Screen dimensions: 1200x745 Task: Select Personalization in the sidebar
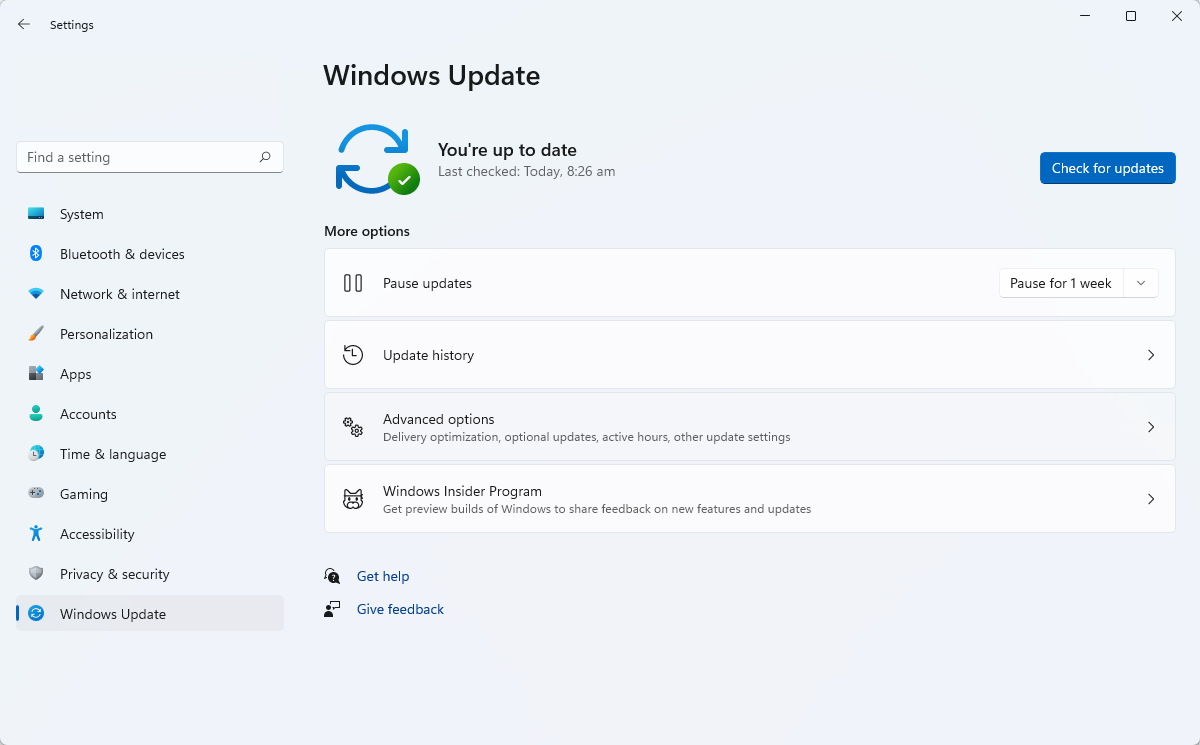pos(150,334)
